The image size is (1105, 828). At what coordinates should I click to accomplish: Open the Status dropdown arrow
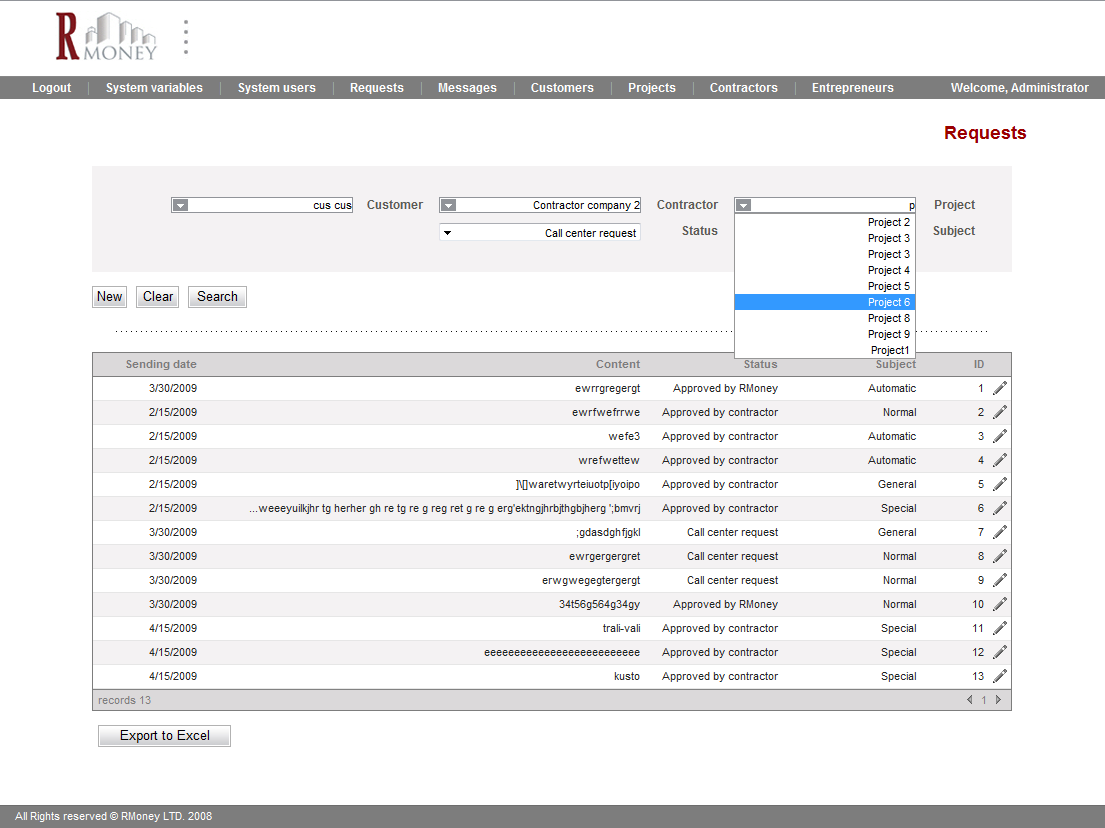pyautogui.click(x=447, y=233)
